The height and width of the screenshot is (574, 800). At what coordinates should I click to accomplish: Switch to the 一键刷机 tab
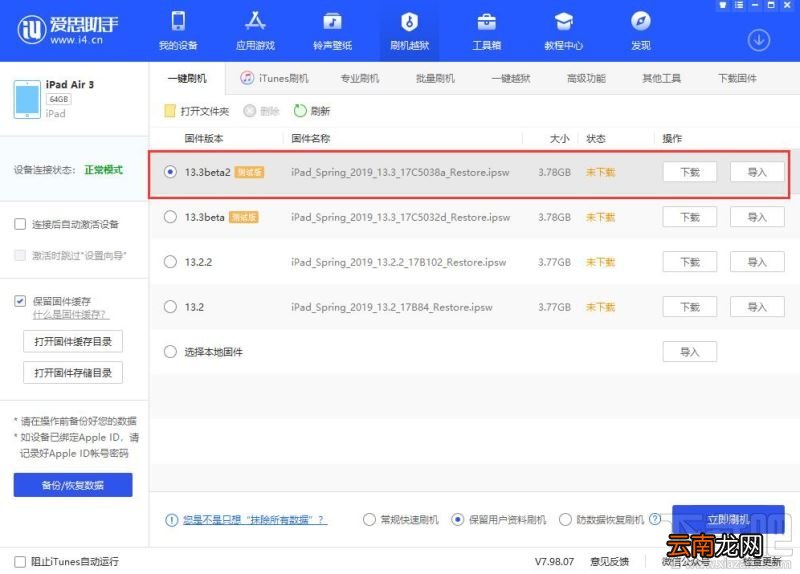(187, 78)
